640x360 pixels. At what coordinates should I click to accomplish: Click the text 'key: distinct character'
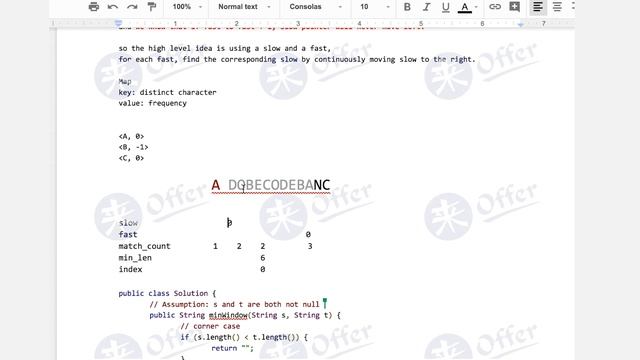coord(167,93)
